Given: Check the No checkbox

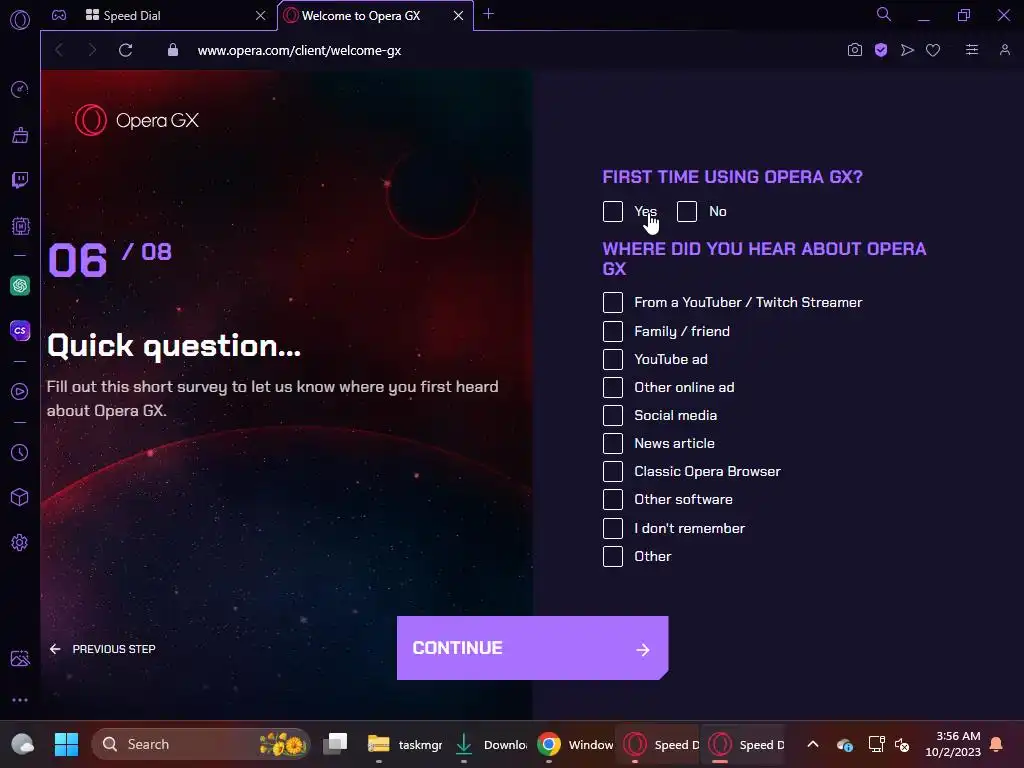Looking at the screenshot, I should coord(687,212).
